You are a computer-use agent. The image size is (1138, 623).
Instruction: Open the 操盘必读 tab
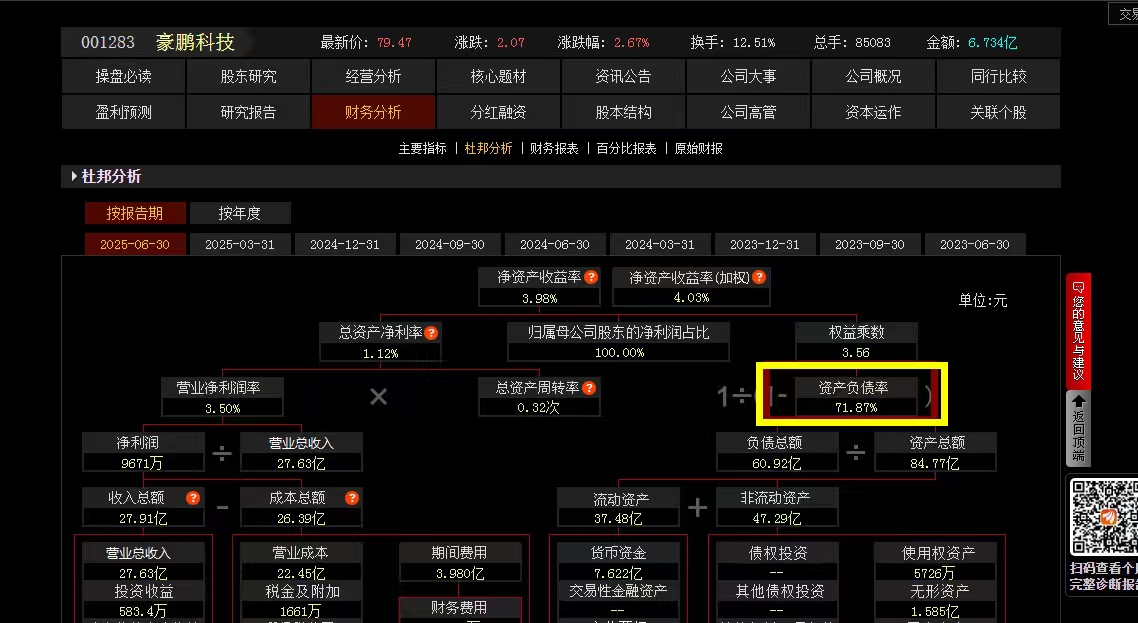(x=123, y=76)
